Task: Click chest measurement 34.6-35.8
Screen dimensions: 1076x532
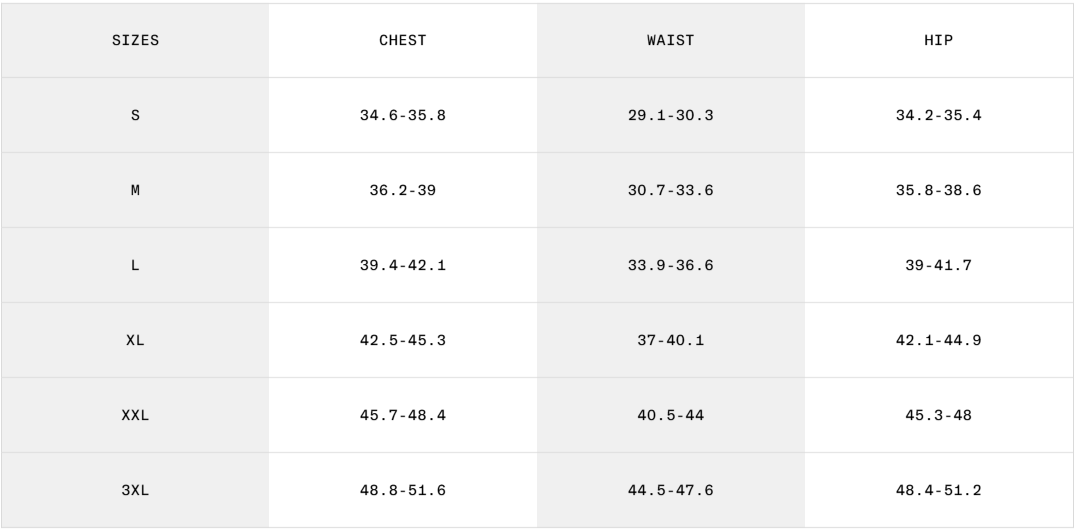Action: 402,116
